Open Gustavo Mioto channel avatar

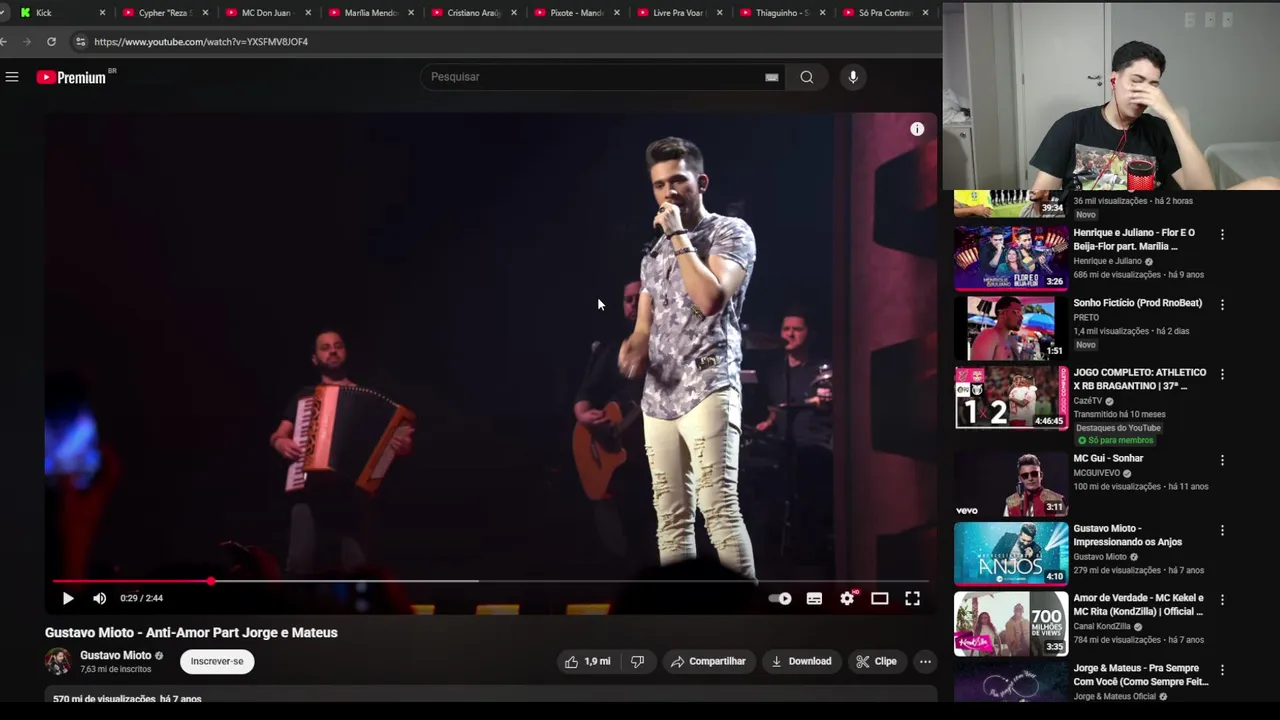pyautogui.click(x=58, y=661)
